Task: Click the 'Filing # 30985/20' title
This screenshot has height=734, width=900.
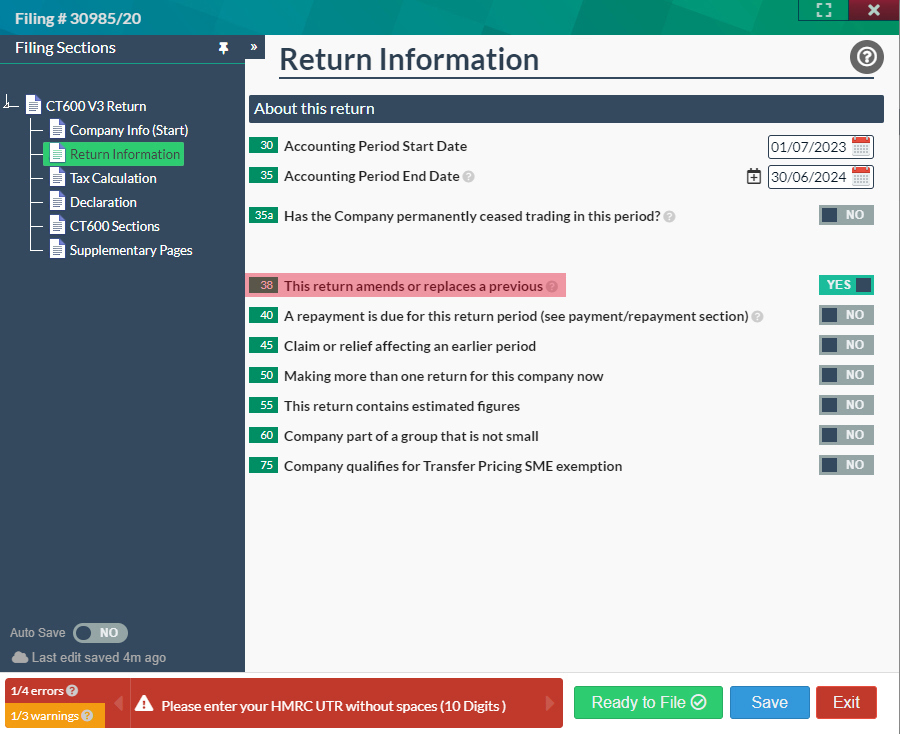Action: [78, 18]
